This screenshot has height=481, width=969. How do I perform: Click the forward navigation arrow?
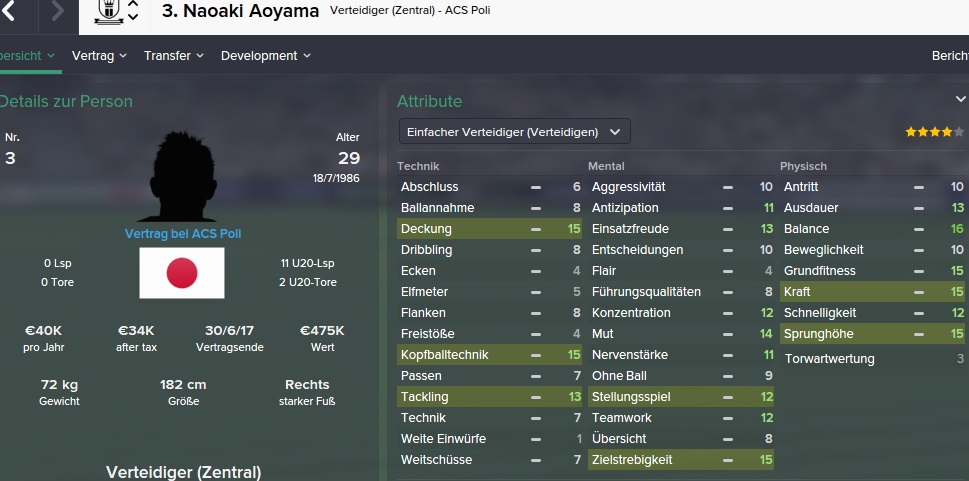point(57,12)
